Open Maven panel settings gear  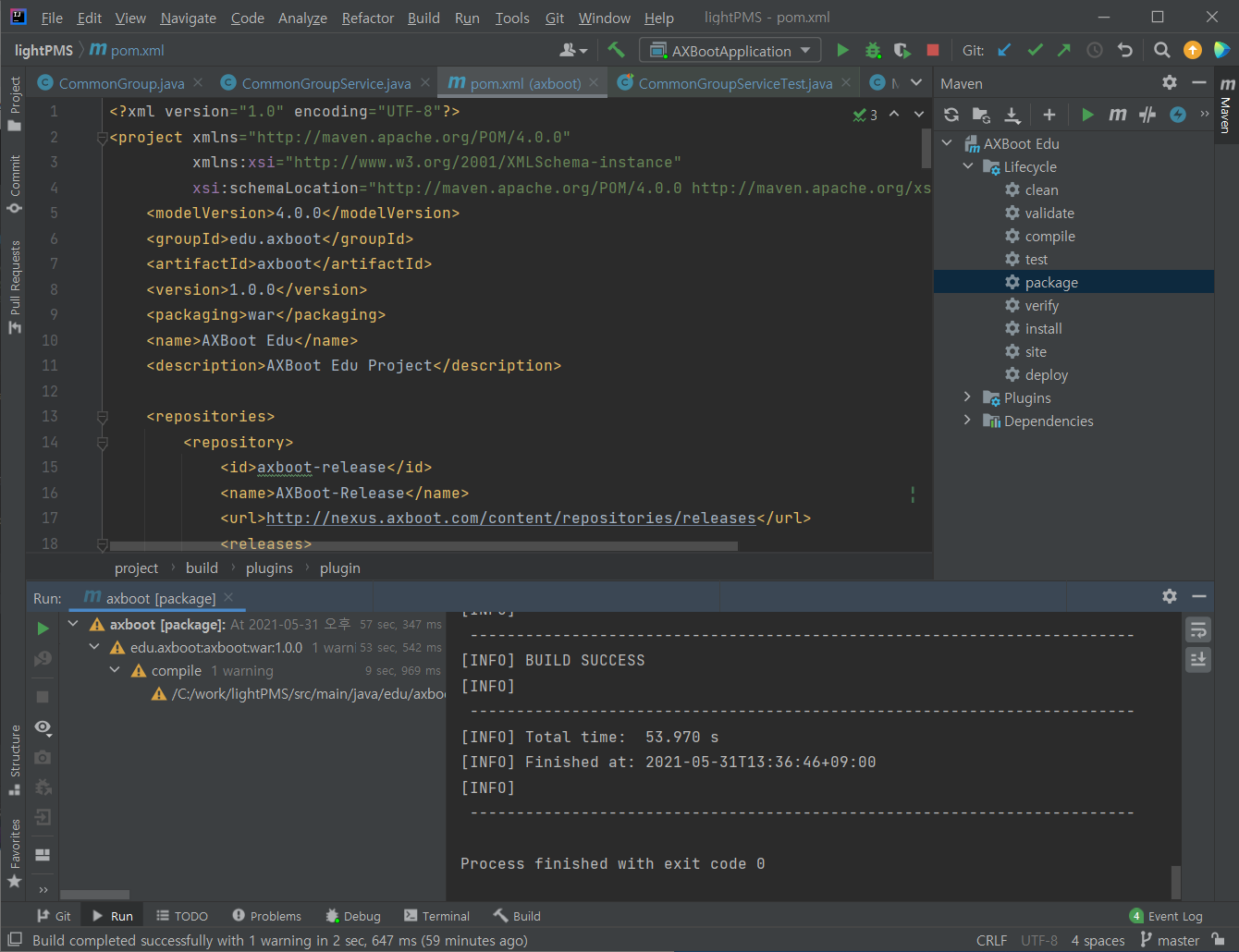1170,82
